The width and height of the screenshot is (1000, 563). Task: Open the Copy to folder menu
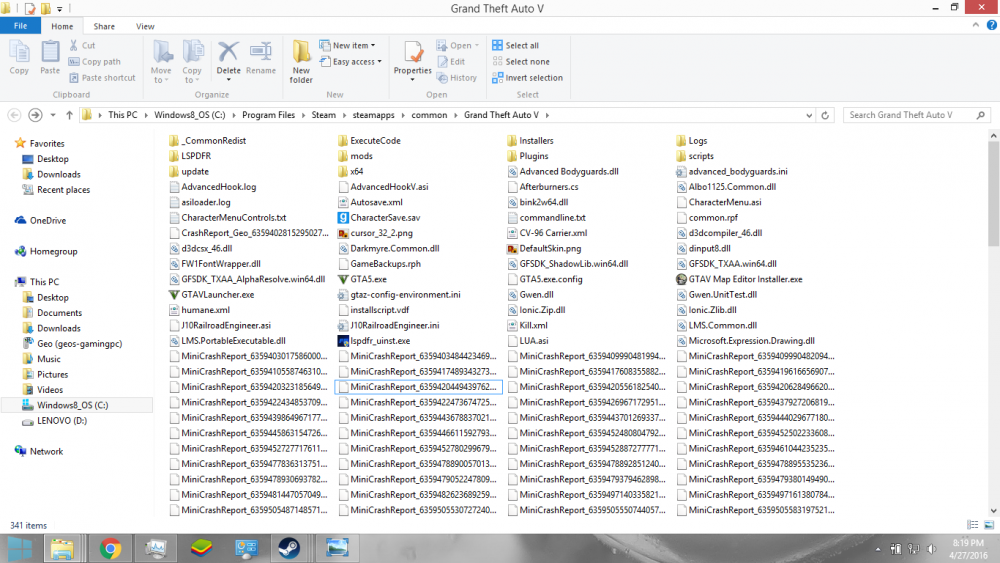click(192, 61)
